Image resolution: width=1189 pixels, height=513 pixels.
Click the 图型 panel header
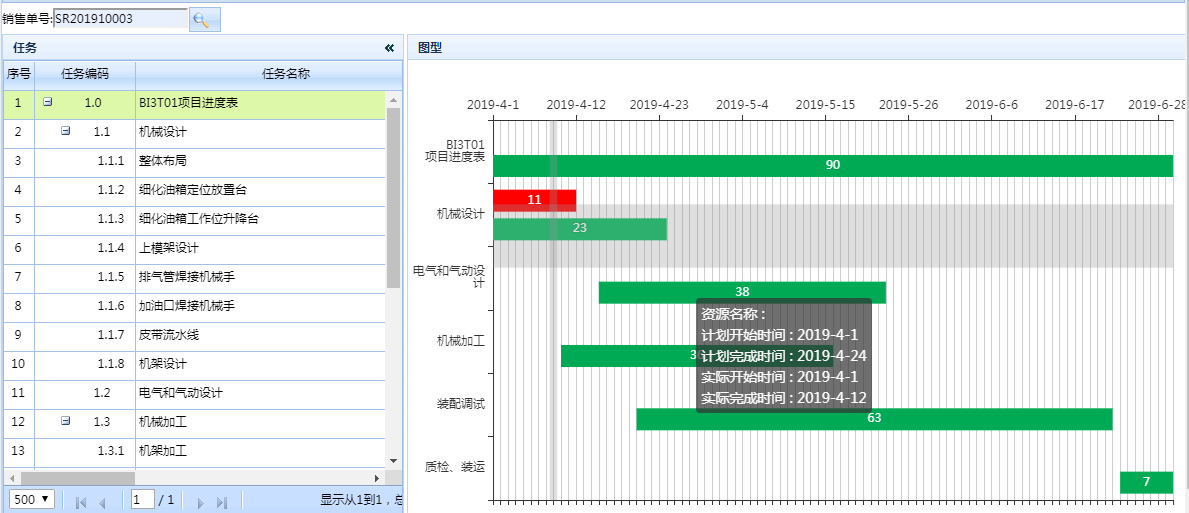[798, 47]
